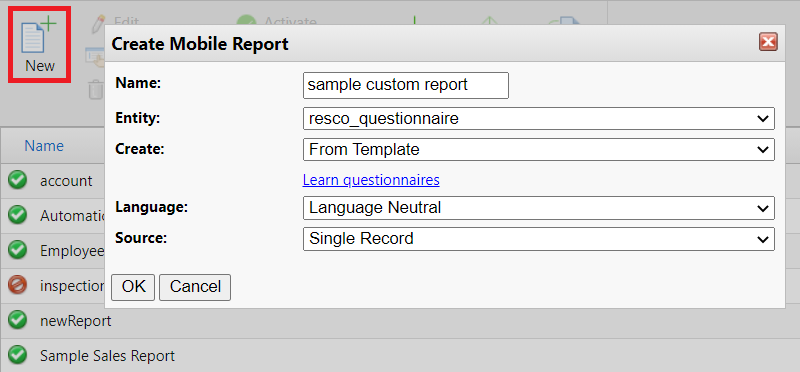Click the Activate toolbar button
Viewport: 800px width, 372px height.
(x=277, y=21)
